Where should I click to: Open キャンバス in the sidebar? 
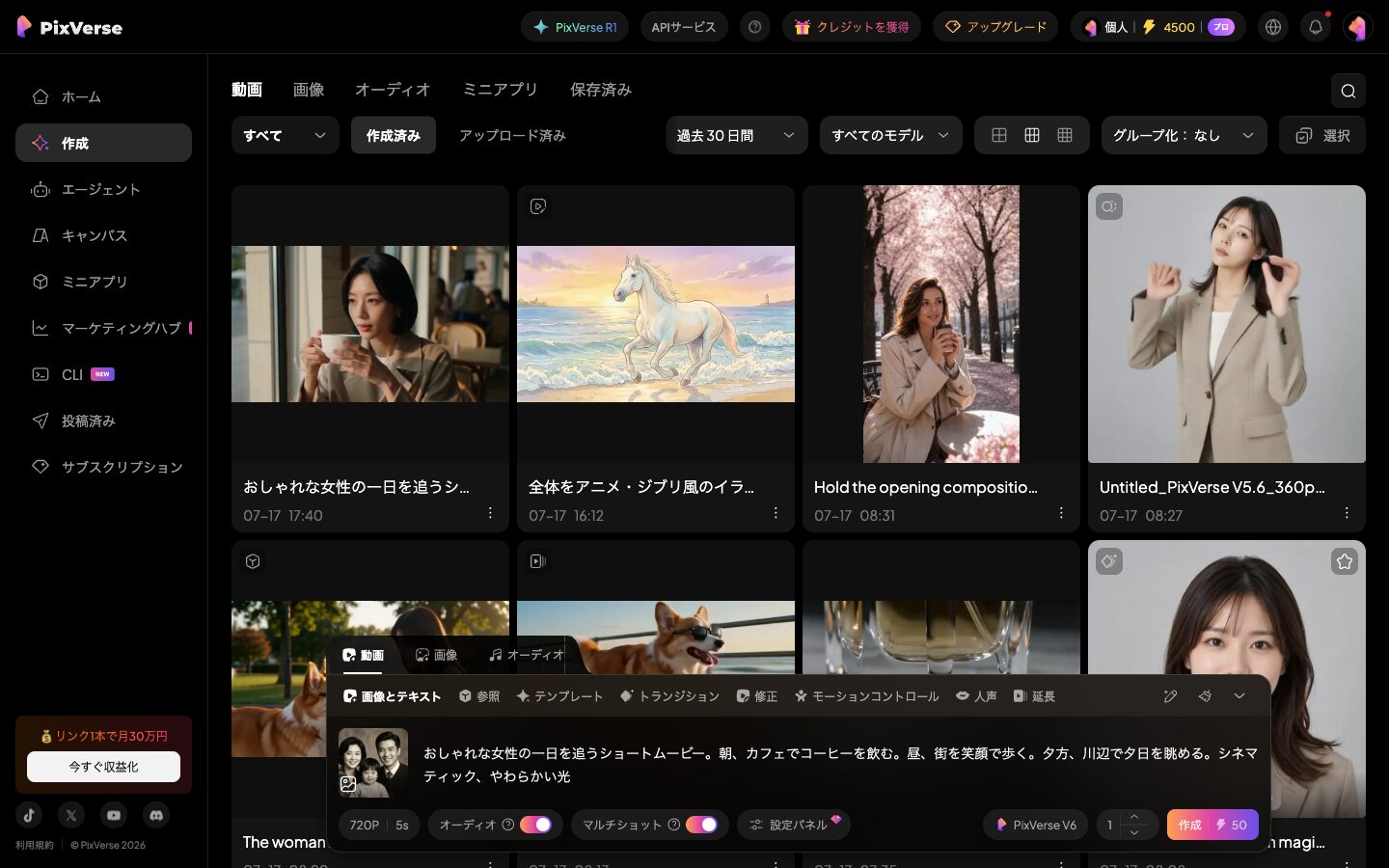point(103,235)
